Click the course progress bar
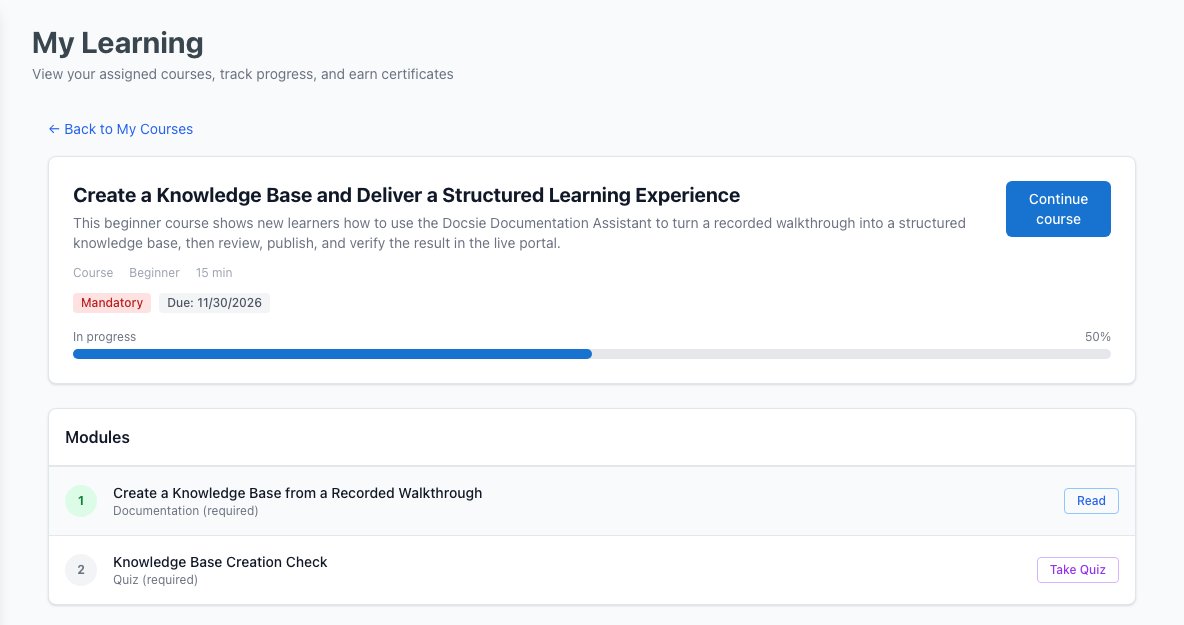The image size is (1184, 625). 591,354
